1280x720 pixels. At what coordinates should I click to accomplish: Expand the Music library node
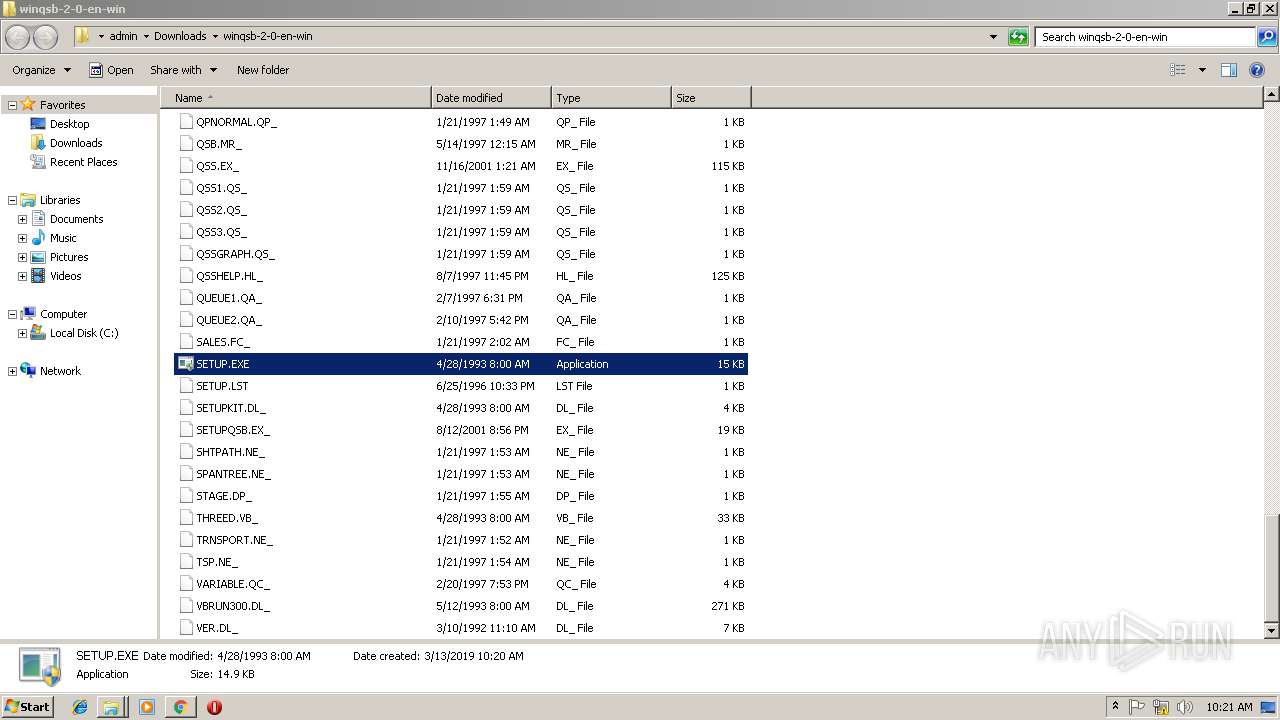point(22,238)
